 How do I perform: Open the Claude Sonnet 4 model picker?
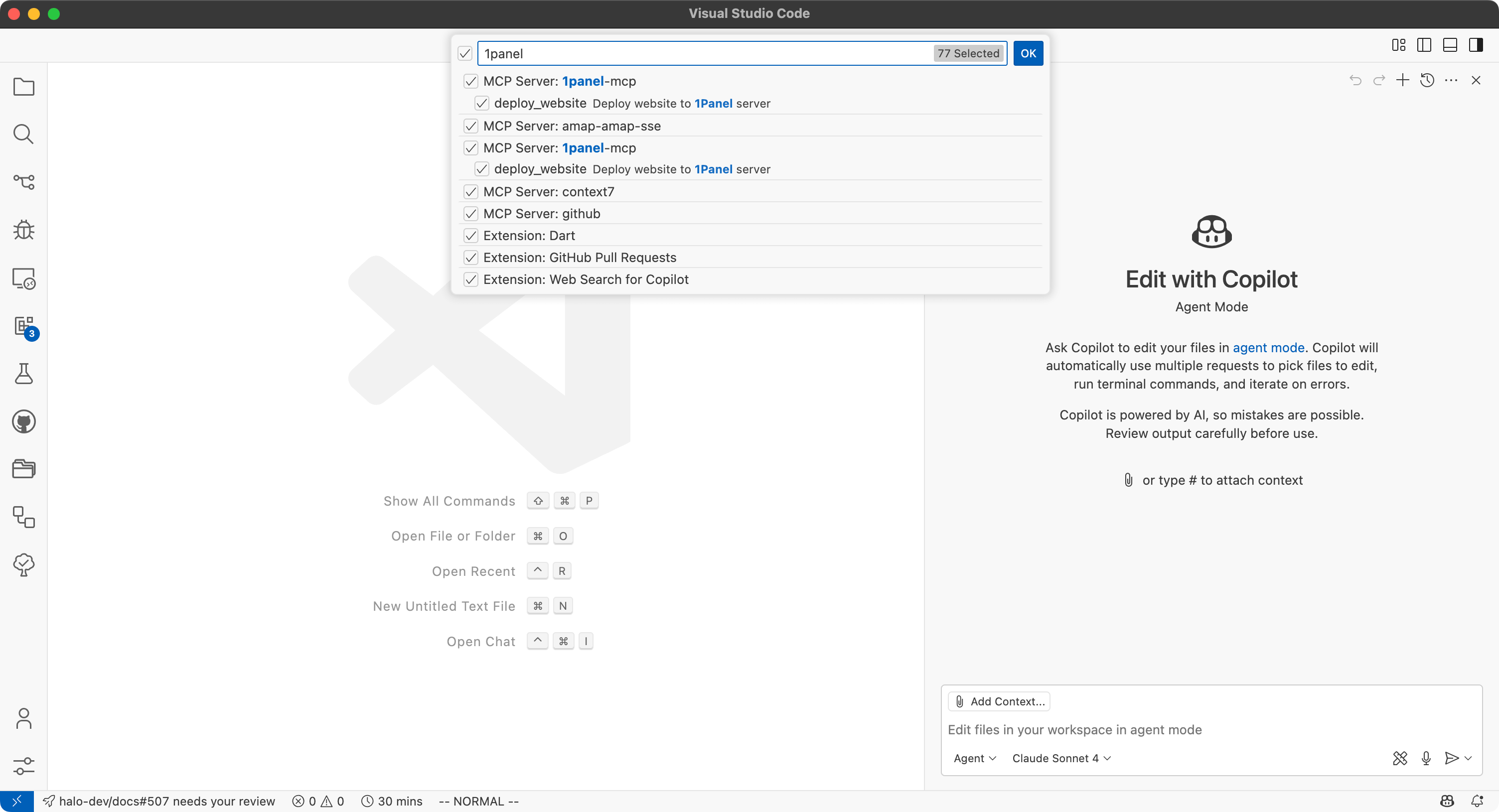[1061, 758]
